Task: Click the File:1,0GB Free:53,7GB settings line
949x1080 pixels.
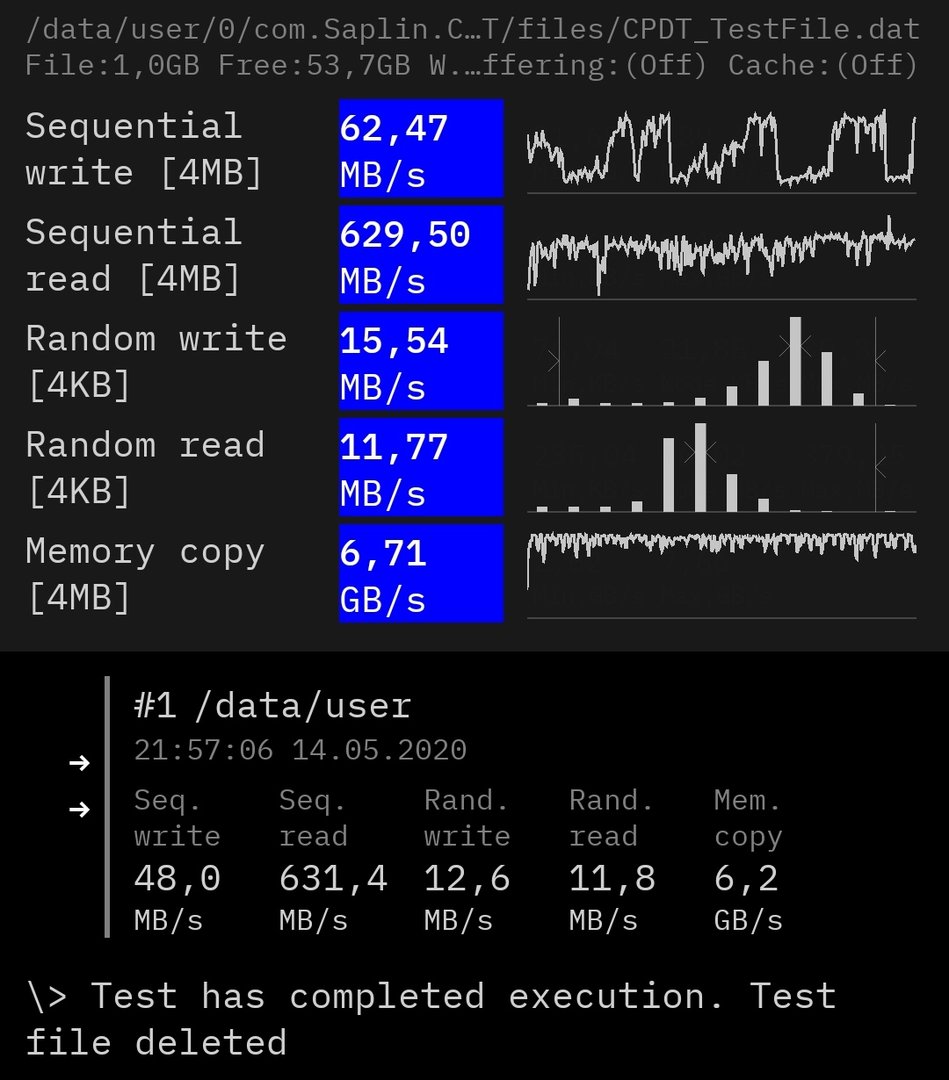Action: click(x=471, y=65)
